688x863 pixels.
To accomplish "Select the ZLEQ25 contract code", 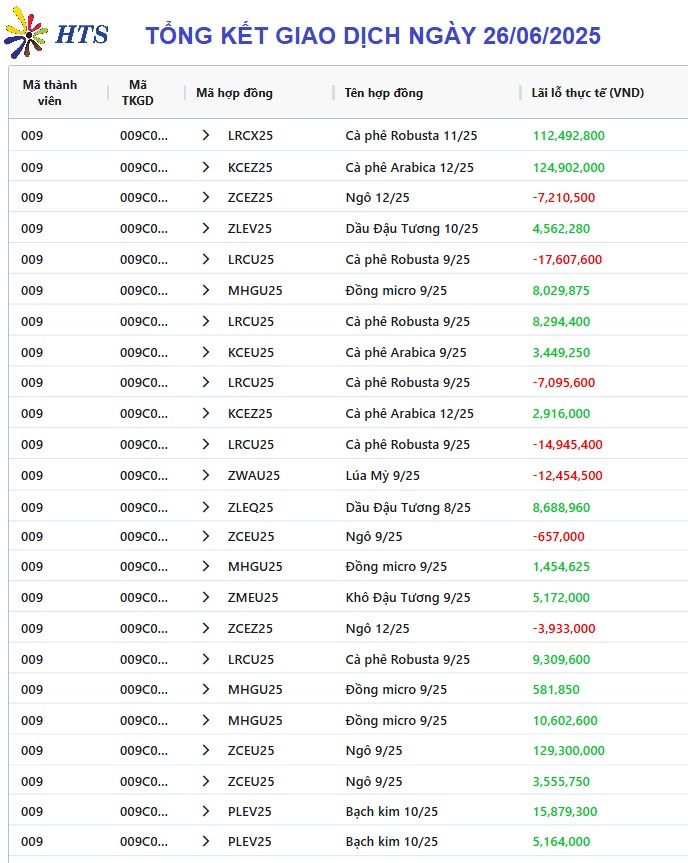I will [x=250, y=507].
